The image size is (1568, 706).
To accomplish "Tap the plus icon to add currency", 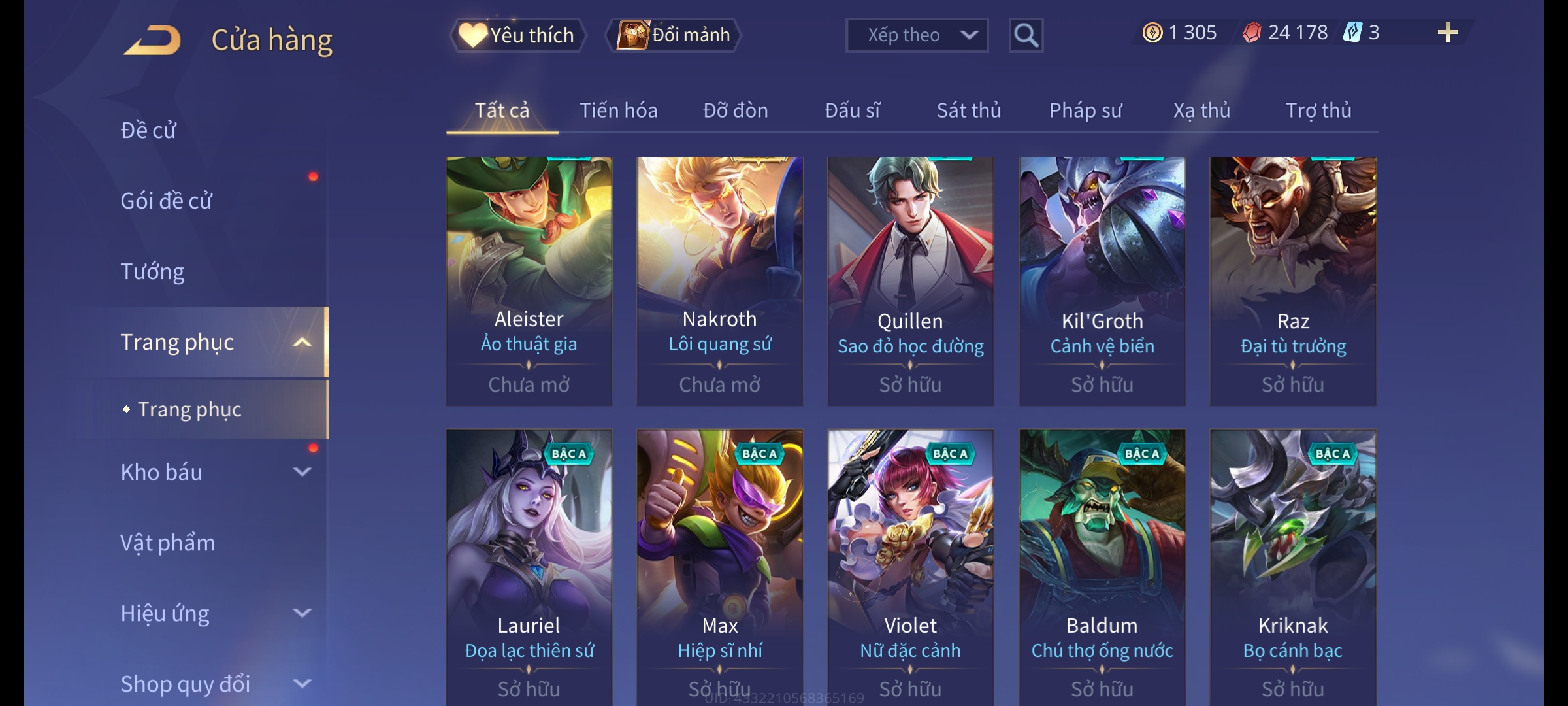I will pyautogui.click(x=1448, y=33).
